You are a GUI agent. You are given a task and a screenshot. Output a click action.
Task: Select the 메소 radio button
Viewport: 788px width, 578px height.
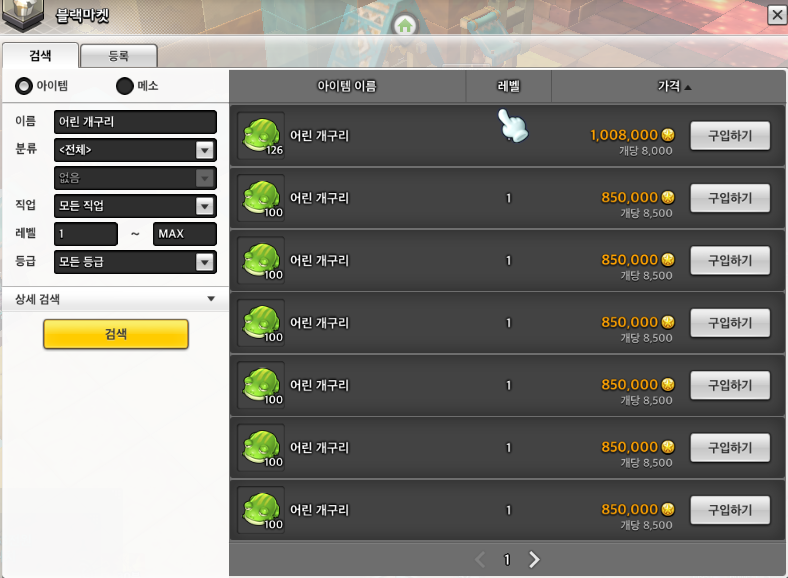(x=125, y=86)
